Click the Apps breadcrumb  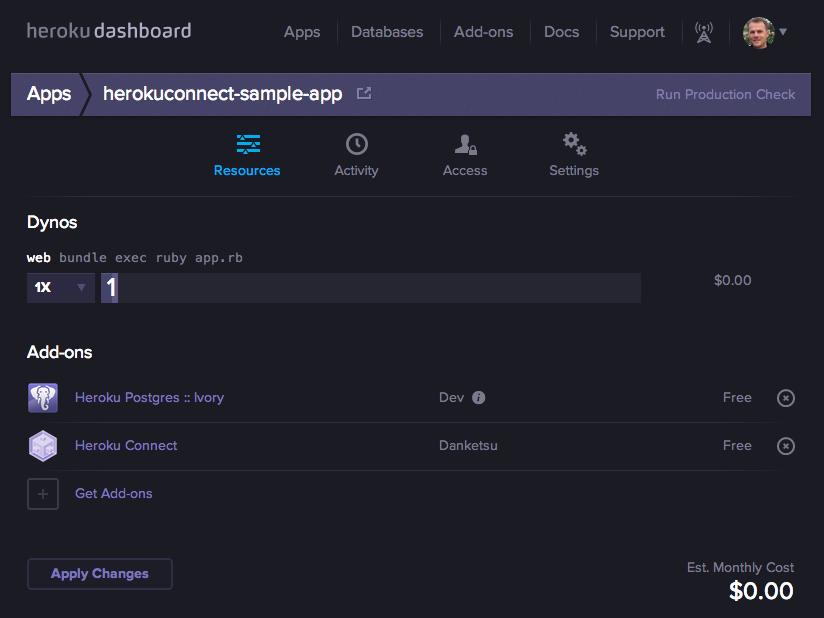[49, 94]
